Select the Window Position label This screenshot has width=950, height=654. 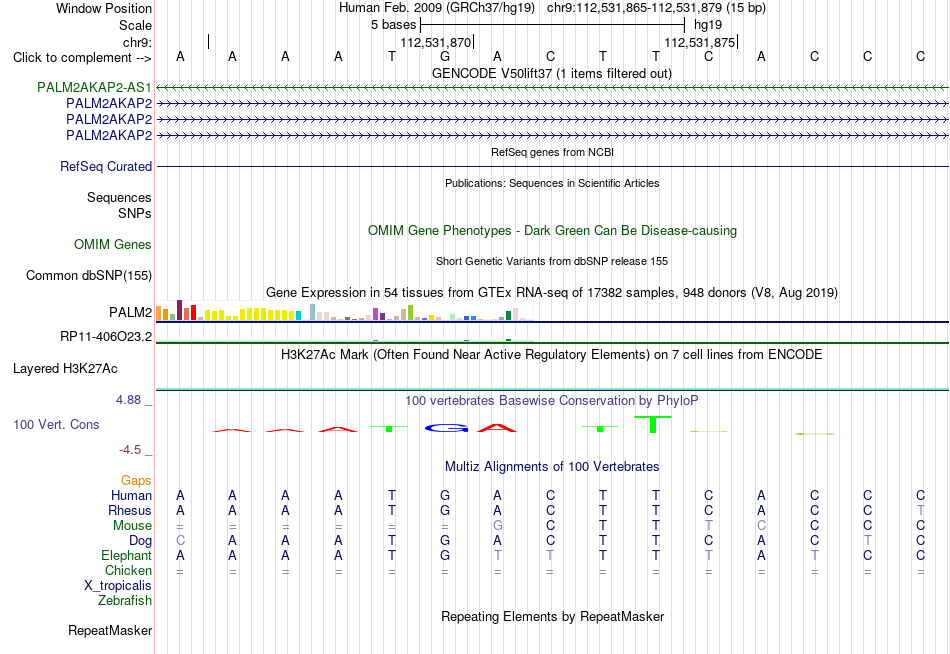pyautogui.click(x=104, y=8)
